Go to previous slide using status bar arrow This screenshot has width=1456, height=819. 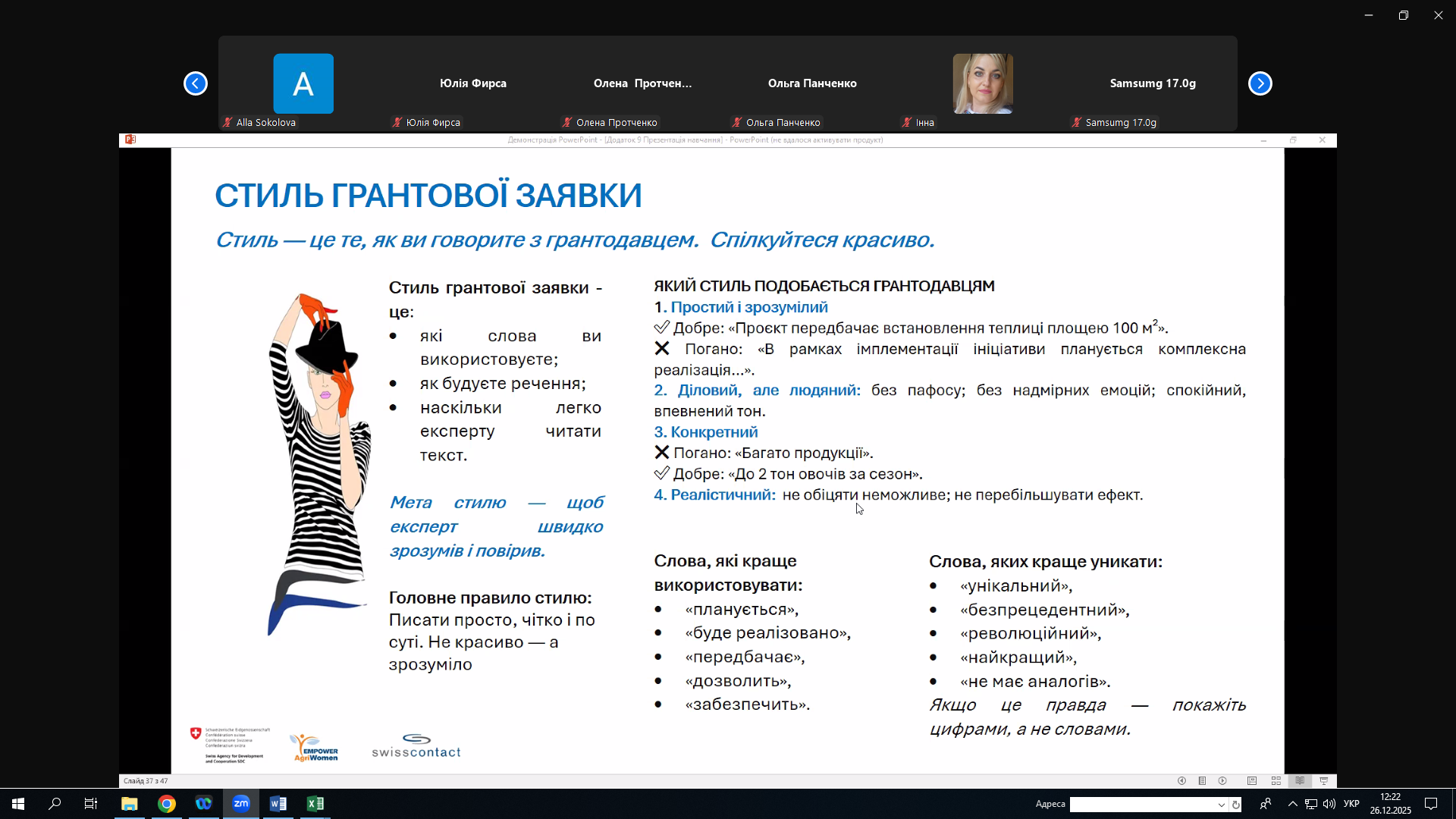(x=1181, y=781)
